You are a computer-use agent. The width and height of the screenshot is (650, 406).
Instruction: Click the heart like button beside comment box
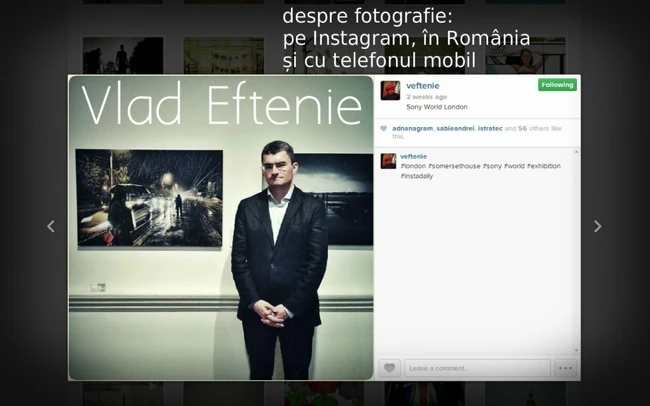(x=390, y=368)
